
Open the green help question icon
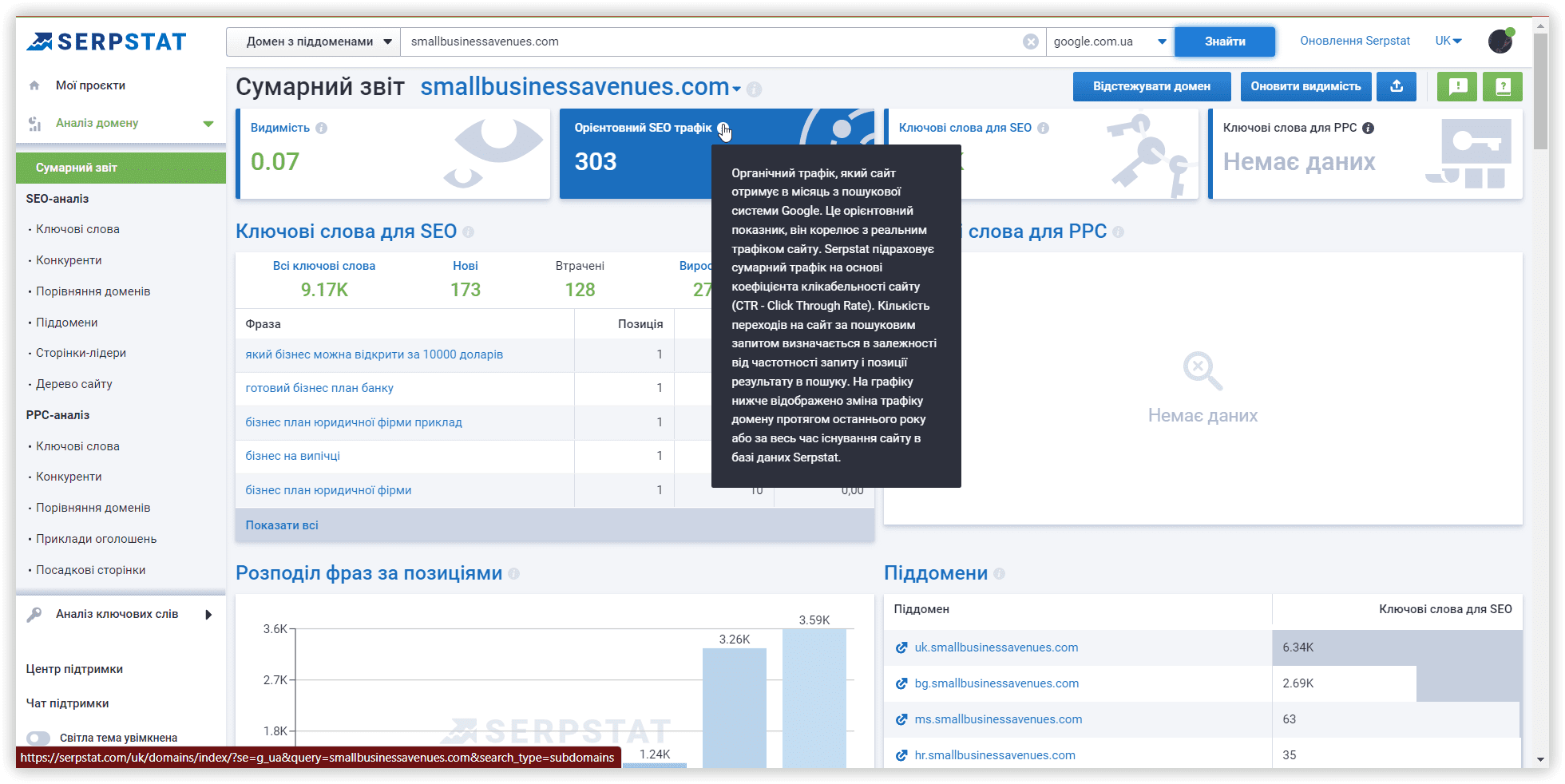click(x=1503, y=86)
